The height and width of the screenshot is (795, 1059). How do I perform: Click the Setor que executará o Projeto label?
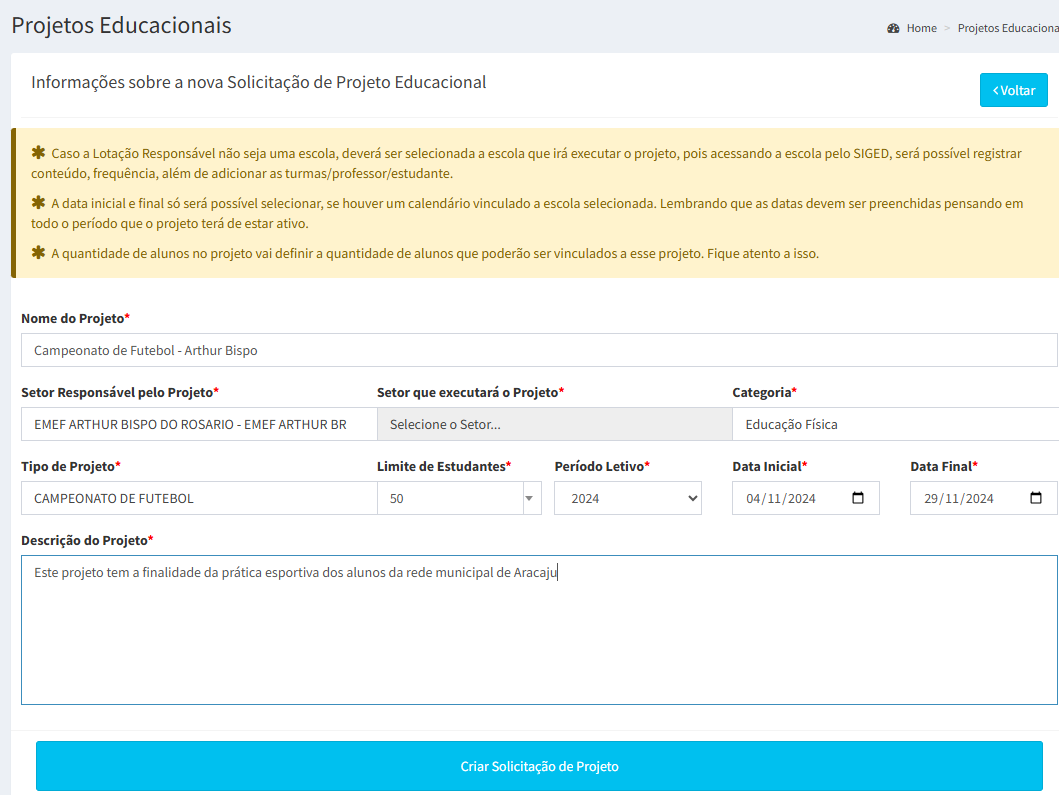click(470, 392)
